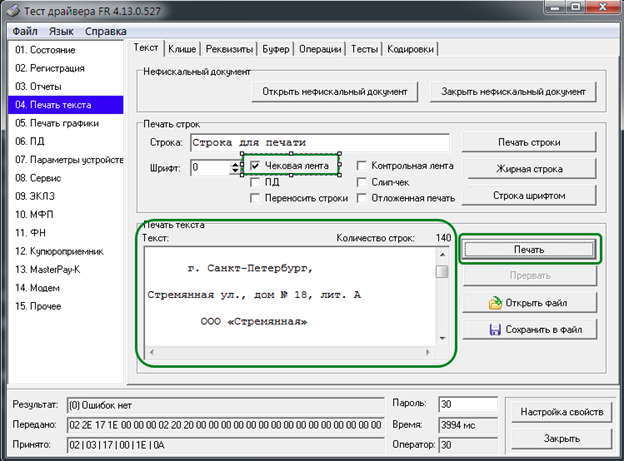Viewport: 624px width, 461px height.
Task: Click the Строка input field
Action: (x=318, y=141)
